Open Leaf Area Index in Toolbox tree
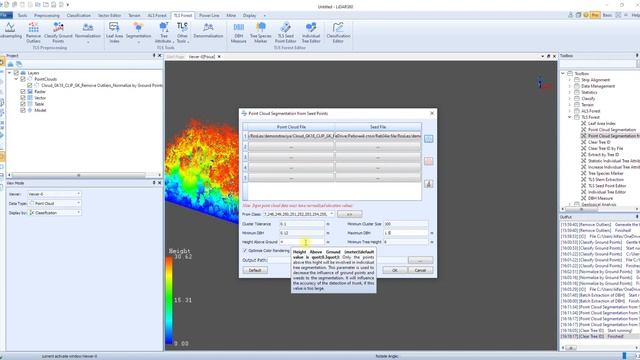Viewport: 640px width, 360px height. pyautogui.click(x=601, y=123)
